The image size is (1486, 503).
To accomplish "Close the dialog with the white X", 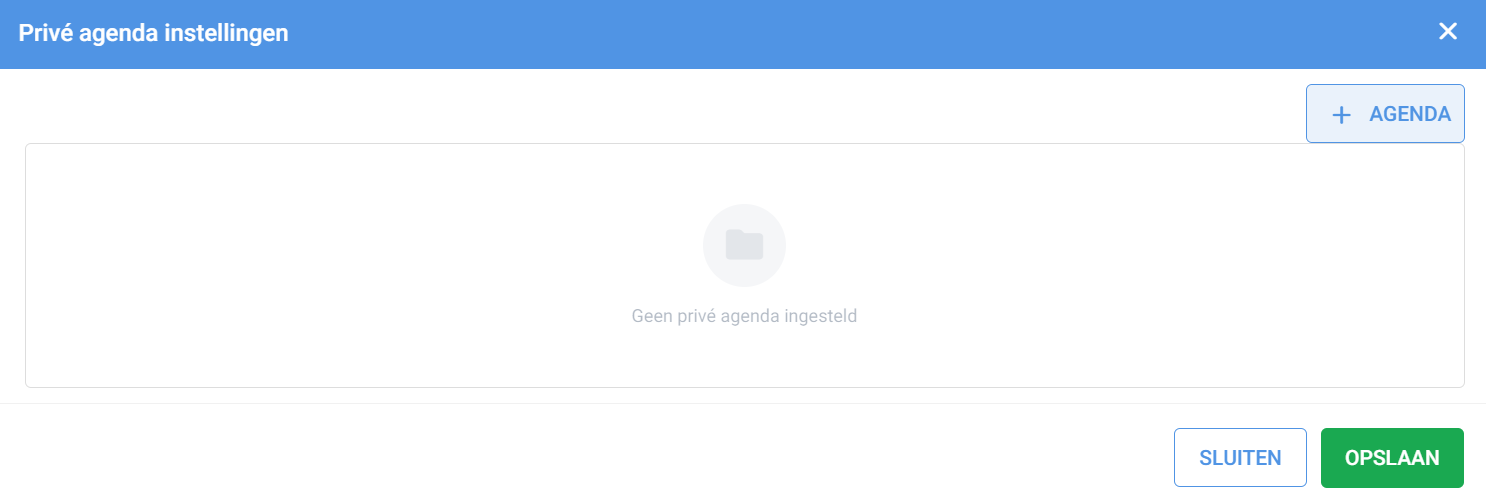I will pos(1448,32).
